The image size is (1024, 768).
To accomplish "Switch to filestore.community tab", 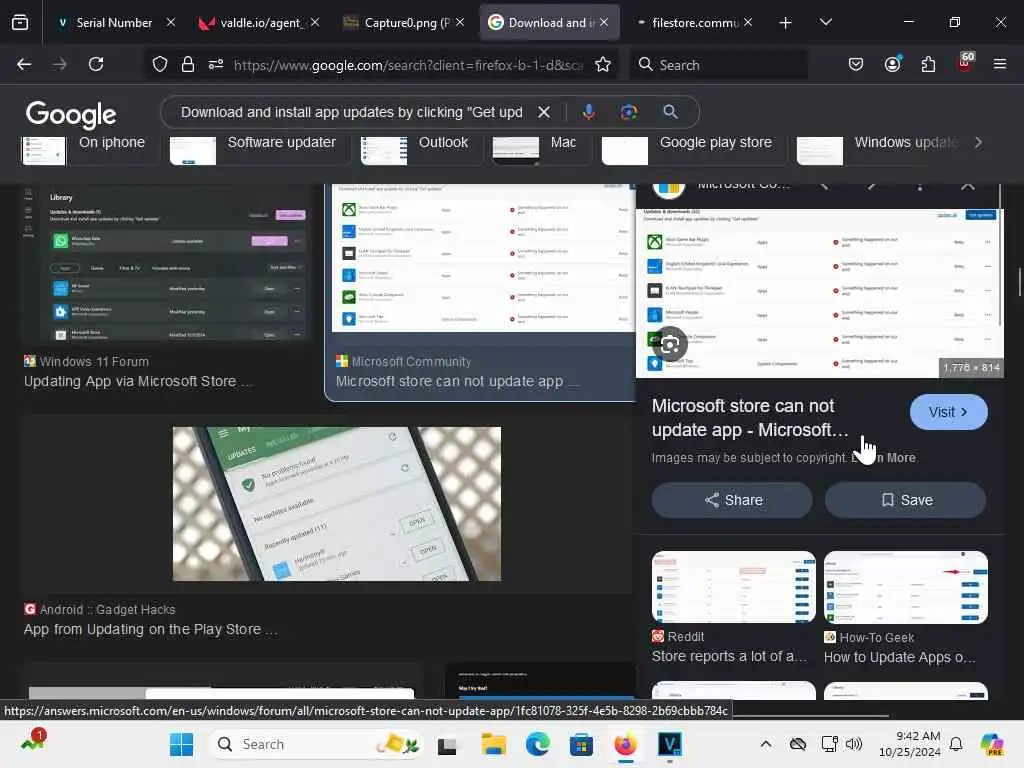I will click(x=694, y=23).
